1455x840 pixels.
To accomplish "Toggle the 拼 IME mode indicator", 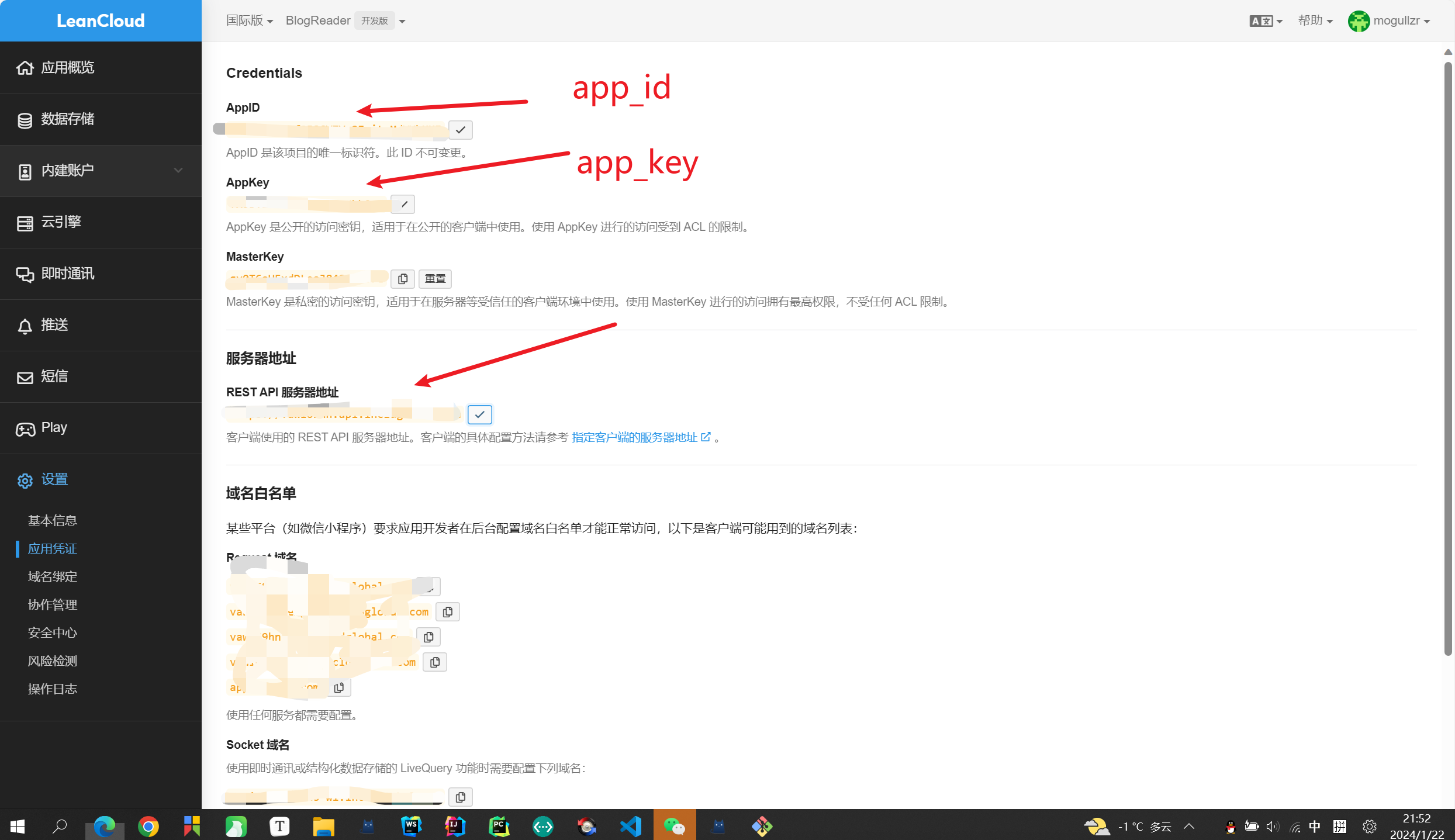I will [x=1340, y=826].
